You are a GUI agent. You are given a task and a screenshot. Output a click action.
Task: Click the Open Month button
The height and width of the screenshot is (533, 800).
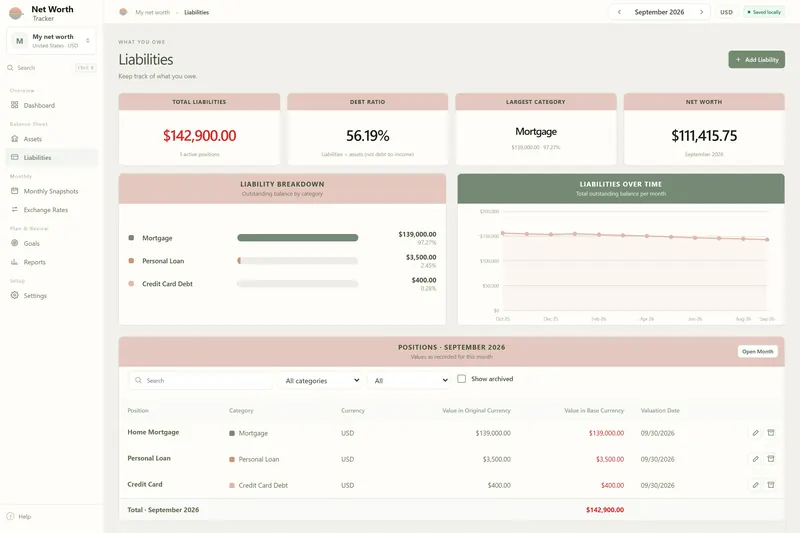coord(758,351)
